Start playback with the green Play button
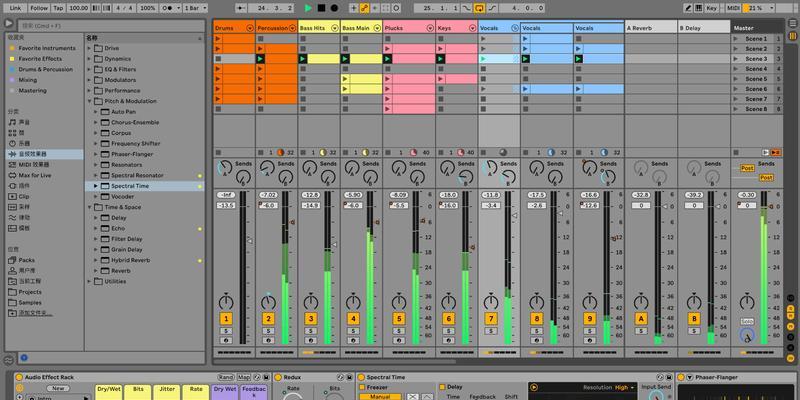This screenshot has width=800, height=400. click(308, 8)
